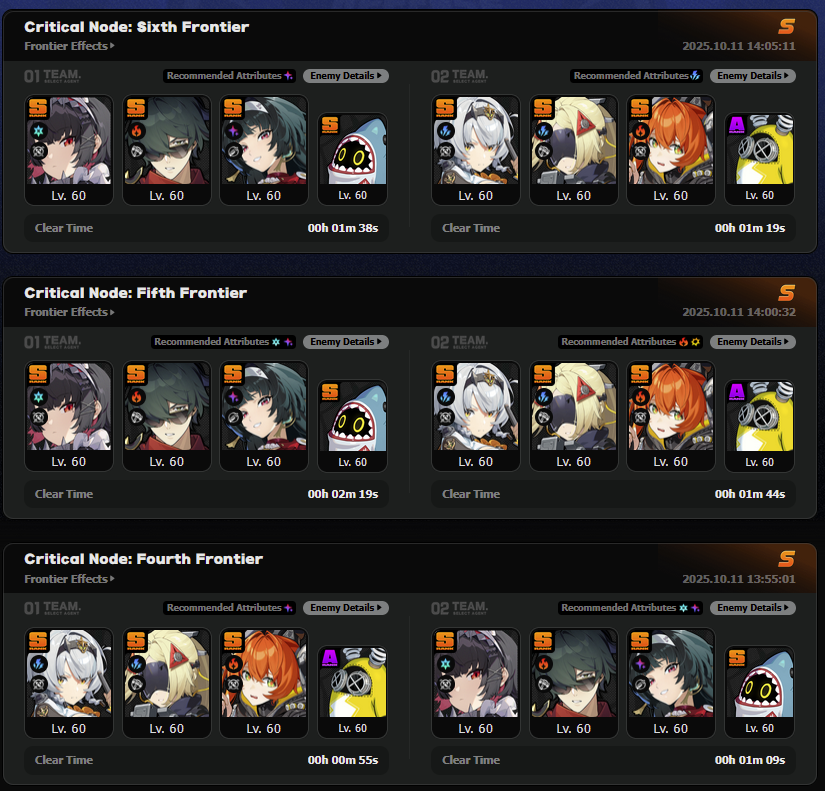This screenshot has height=791, width=825.
Task: Open Enemy Details for Sixth Frontier team 01
Action: tap(346, 76)
